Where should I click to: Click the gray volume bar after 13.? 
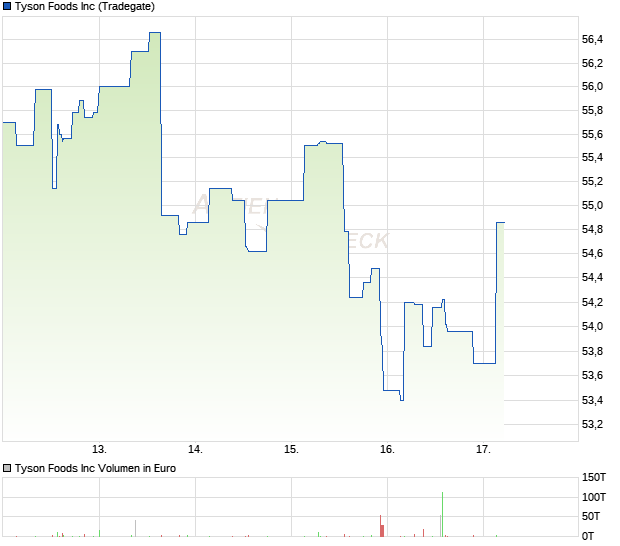tap(136, 529)
